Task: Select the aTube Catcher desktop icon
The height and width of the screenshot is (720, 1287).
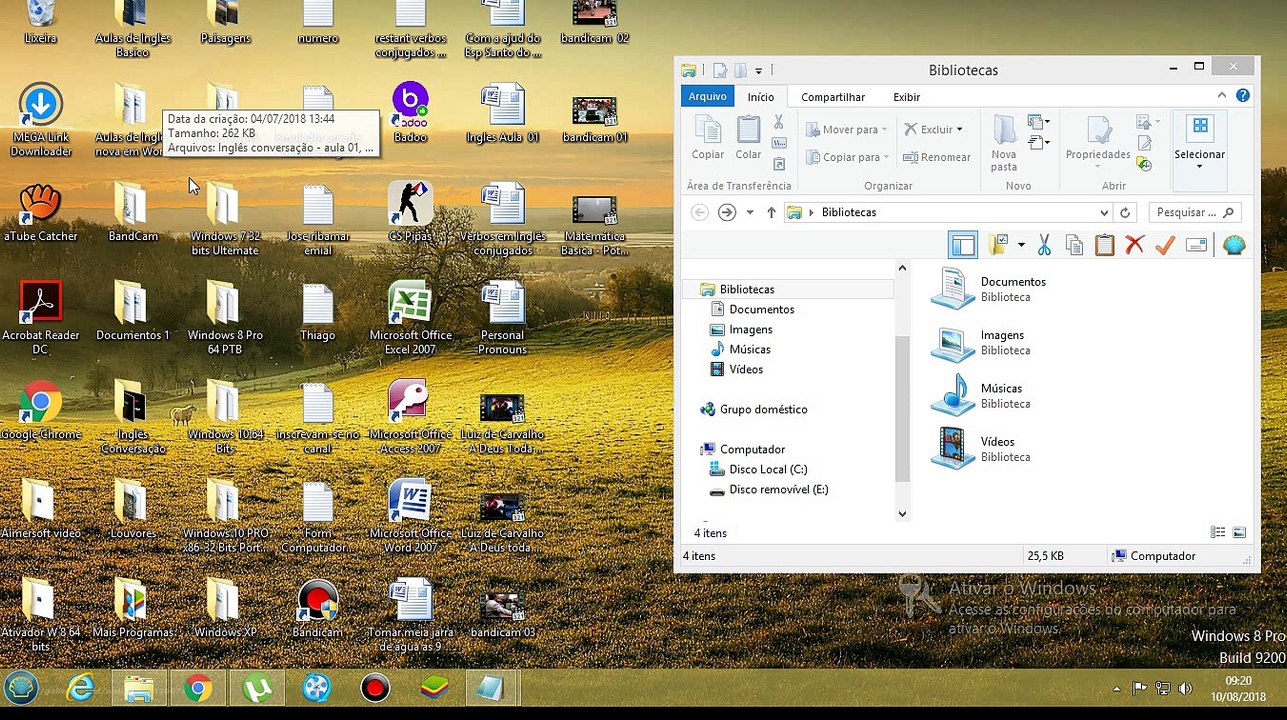Action: [41, 212]
